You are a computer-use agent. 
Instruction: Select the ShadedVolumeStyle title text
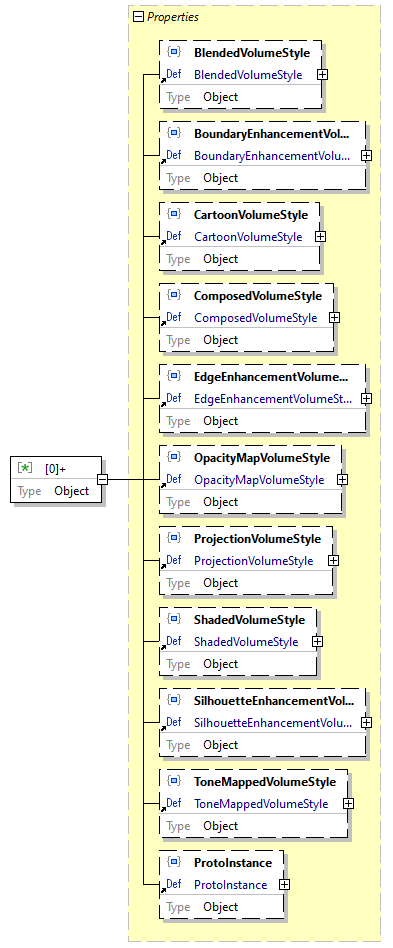(250, 620)
